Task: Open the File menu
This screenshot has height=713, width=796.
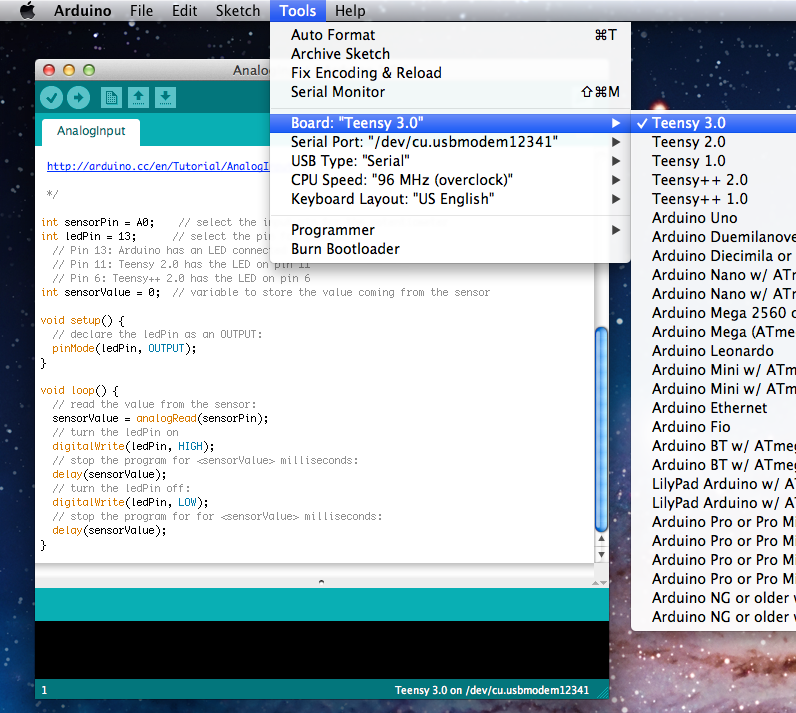Action: click(x=141, y=11)
